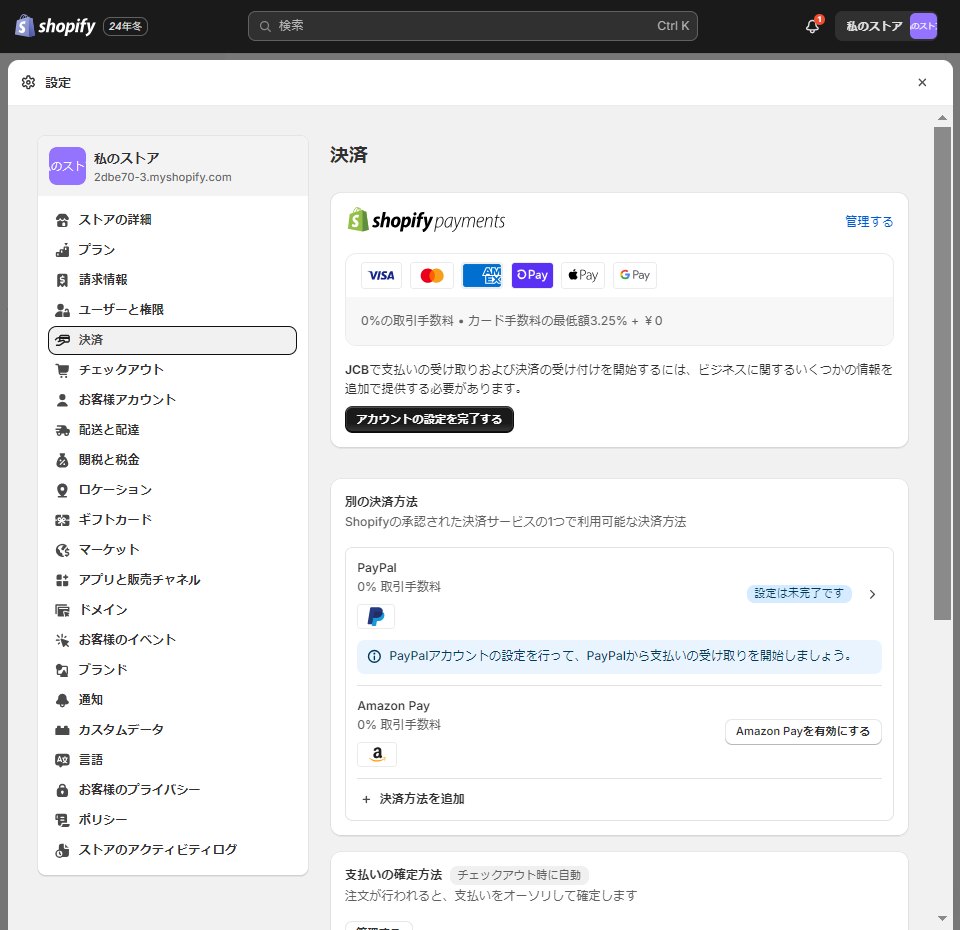Click the PayPal logo icon
The height and width of the screenshot is (930, 960).
point(376,617)
